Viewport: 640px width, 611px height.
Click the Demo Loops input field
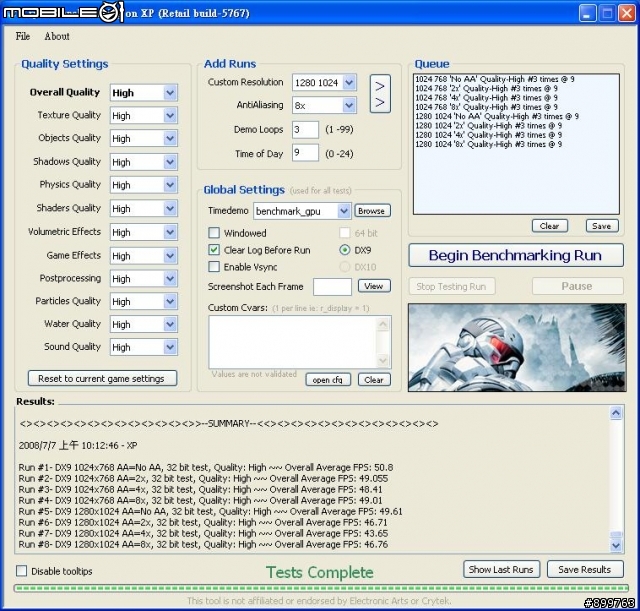(x=305, y=129)
